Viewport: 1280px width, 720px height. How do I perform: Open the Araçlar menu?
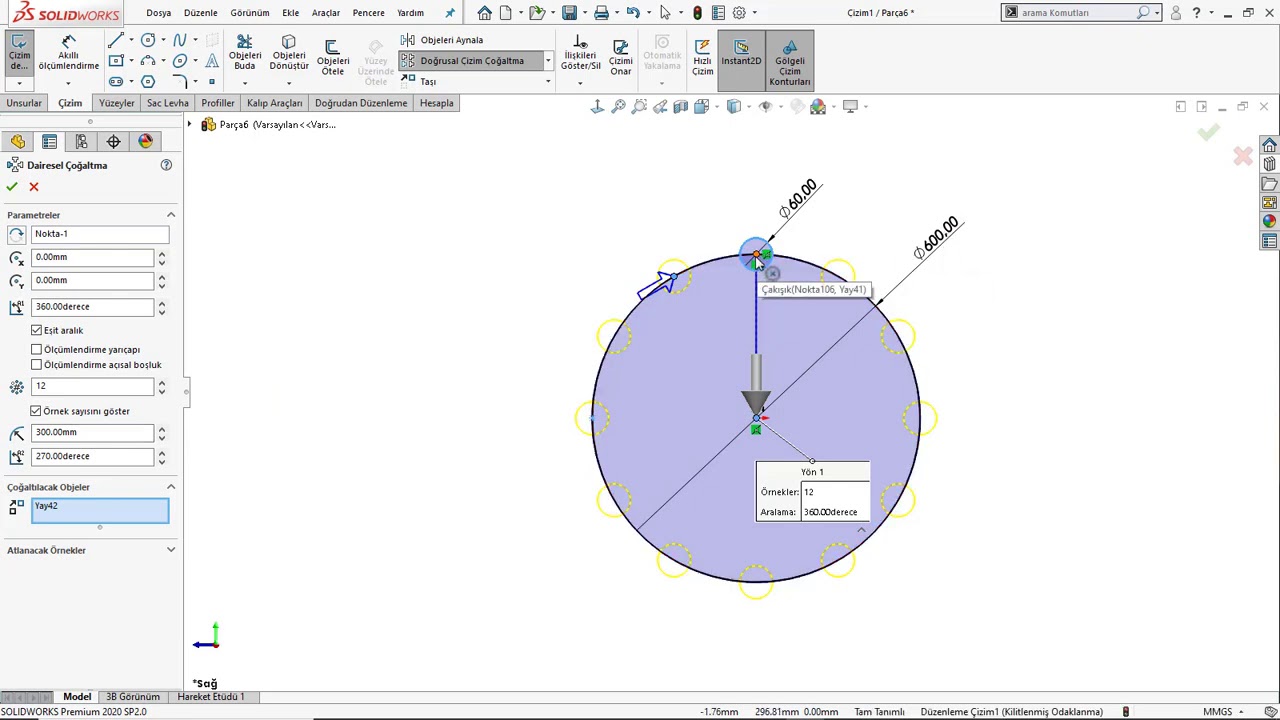pos(326,13)
